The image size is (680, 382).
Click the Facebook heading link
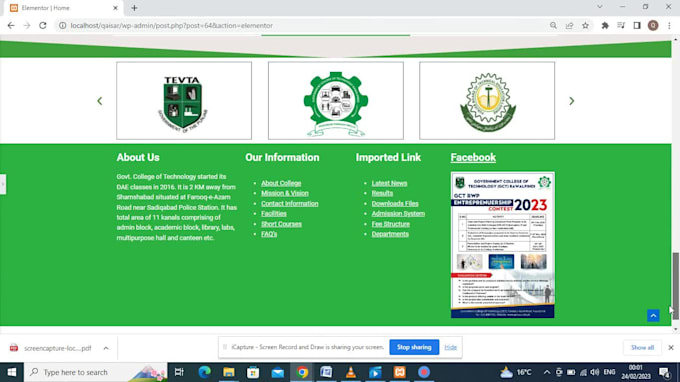(x=473, y=157)
